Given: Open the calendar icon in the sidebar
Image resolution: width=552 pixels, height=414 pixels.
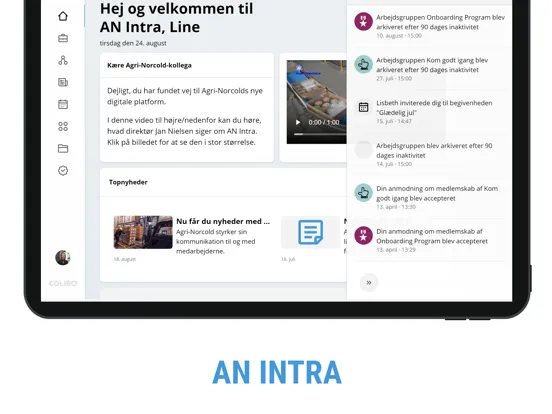Looking at the screenshot, I should point(63,105).
